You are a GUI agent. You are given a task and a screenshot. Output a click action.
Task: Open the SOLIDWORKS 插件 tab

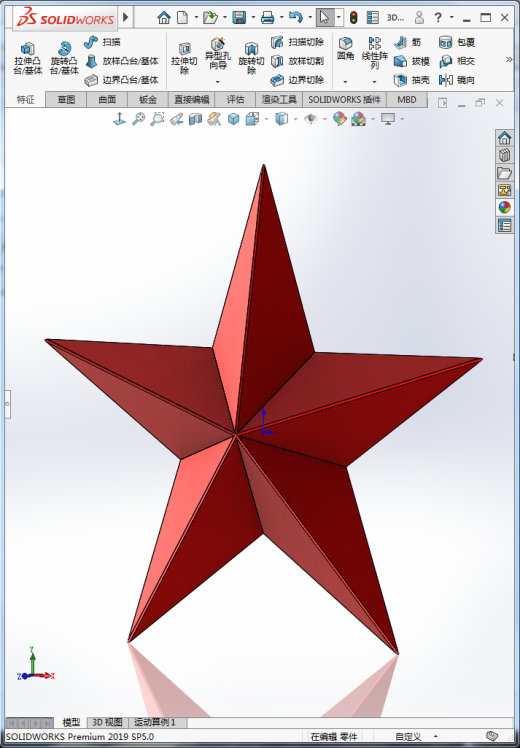(344, 100)
